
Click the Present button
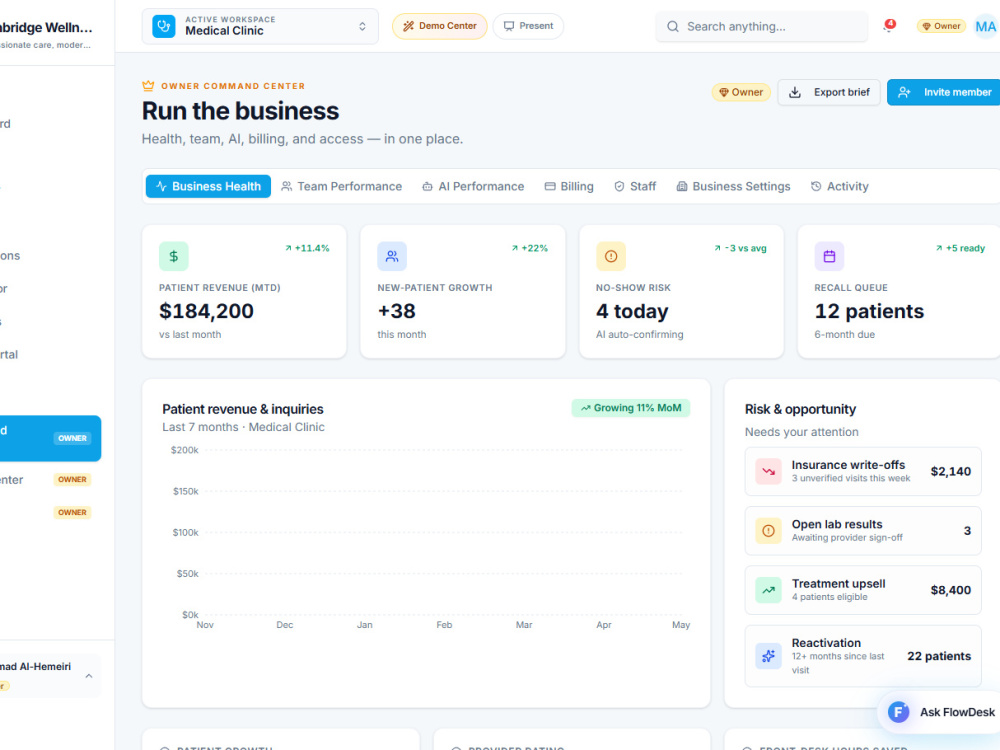pos(528,26)
